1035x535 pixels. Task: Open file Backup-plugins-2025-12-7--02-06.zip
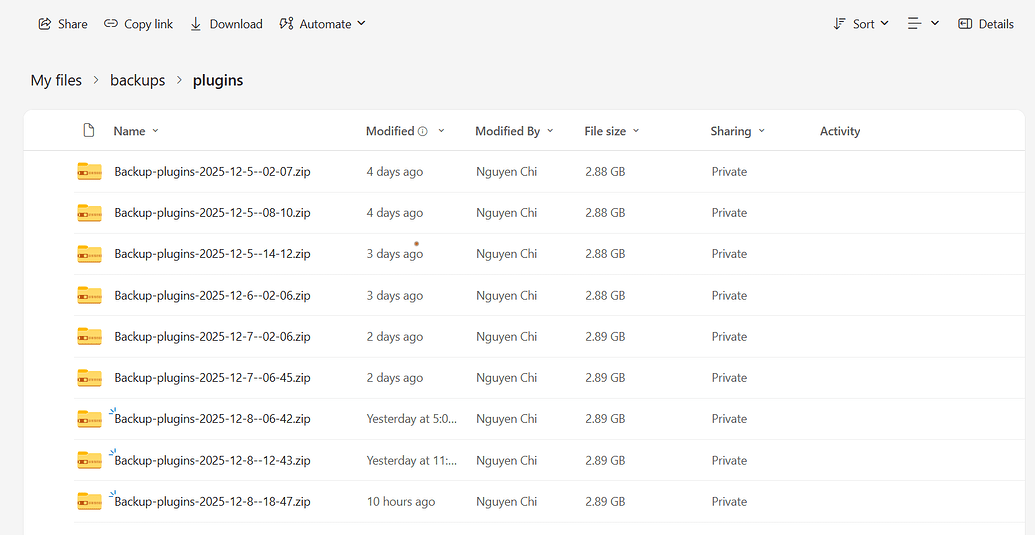click(213, 336)
